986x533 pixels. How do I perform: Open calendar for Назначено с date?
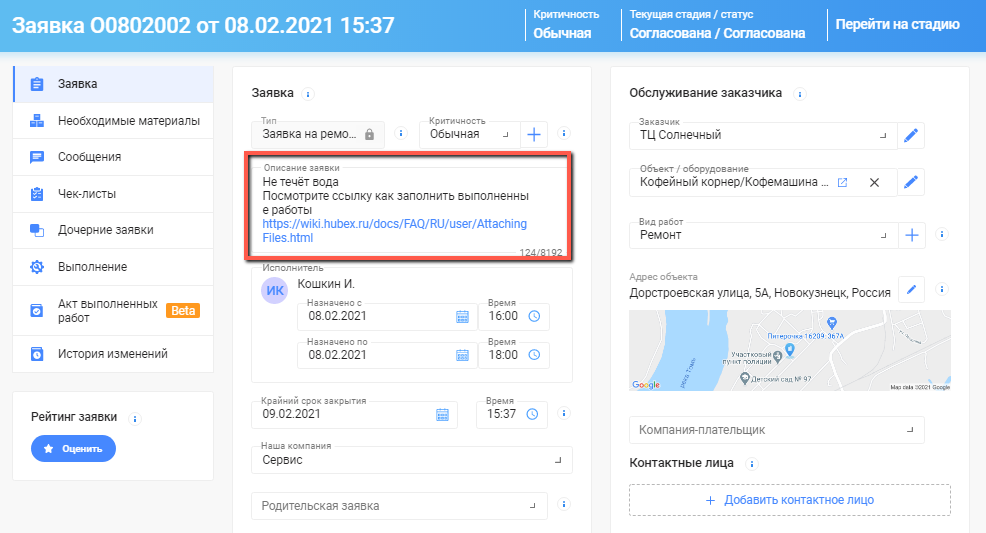coord(462,317)
